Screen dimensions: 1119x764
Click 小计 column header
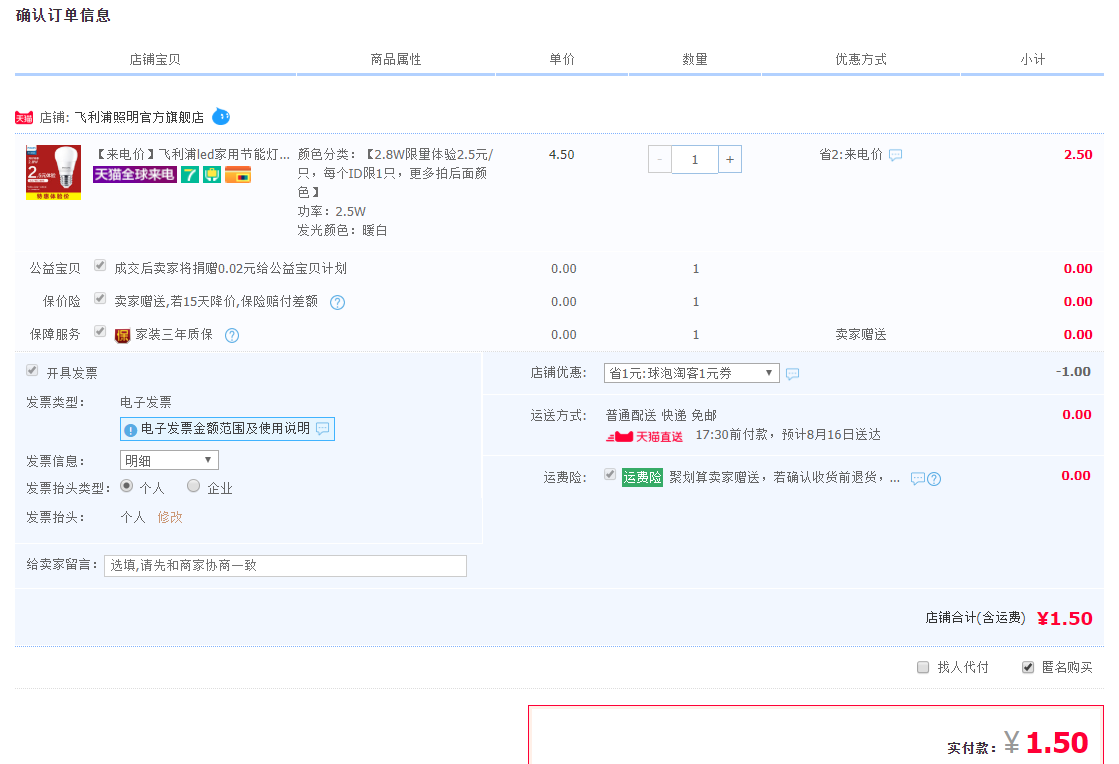1033,59
